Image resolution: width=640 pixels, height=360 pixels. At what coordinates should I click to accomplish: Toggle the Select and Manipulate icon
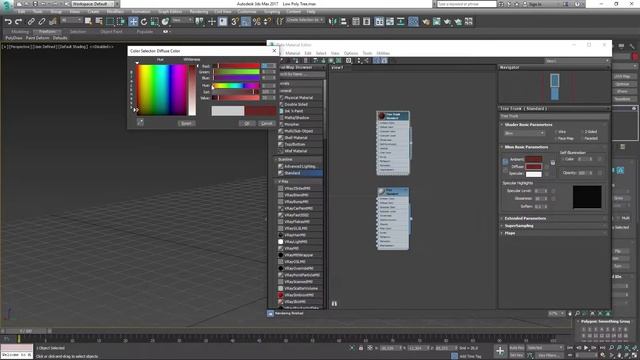[x=211, y=22]
